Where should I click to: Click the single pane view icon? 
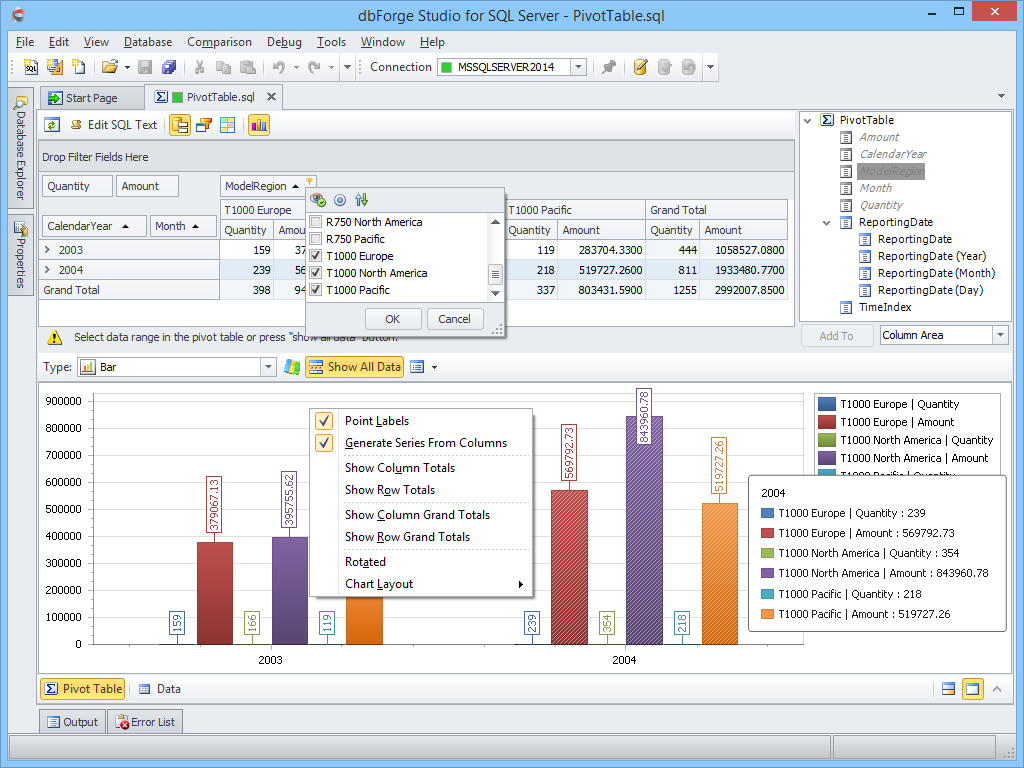[972, 688]
